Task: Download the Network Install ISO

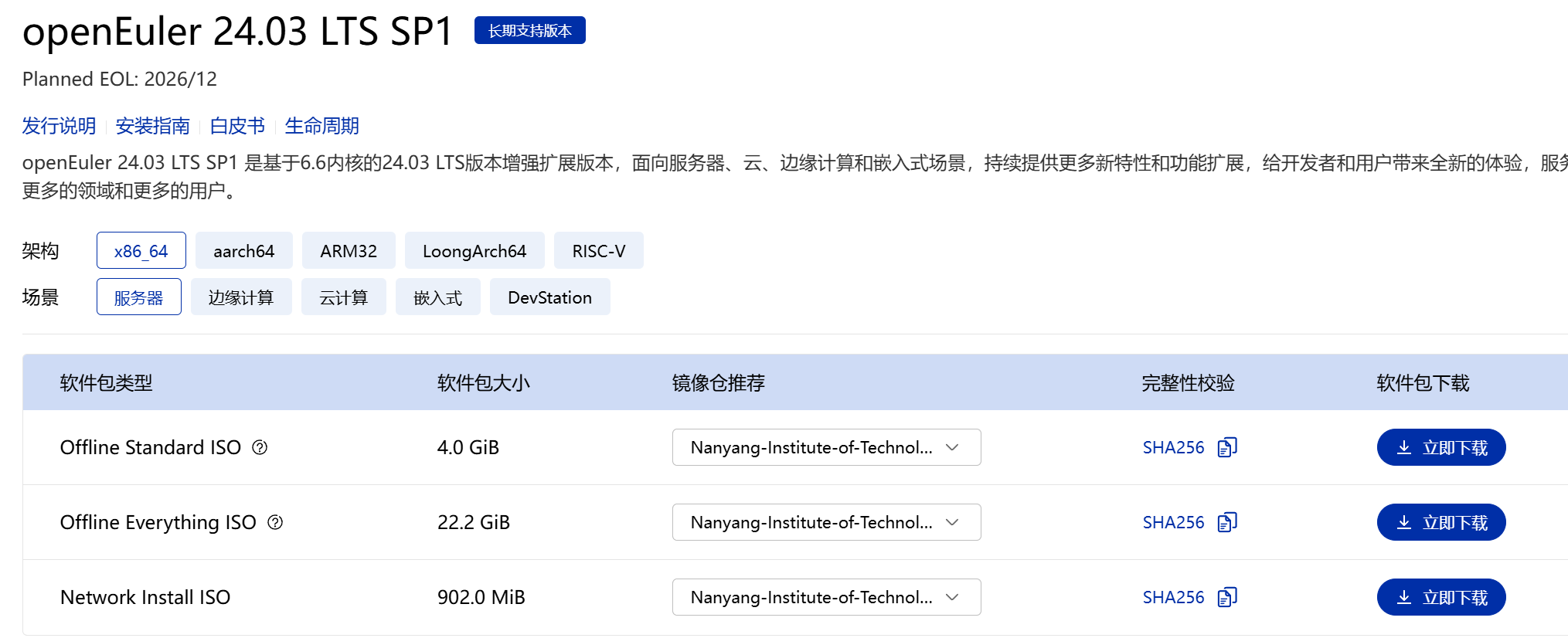Action: pos(1441,597)
